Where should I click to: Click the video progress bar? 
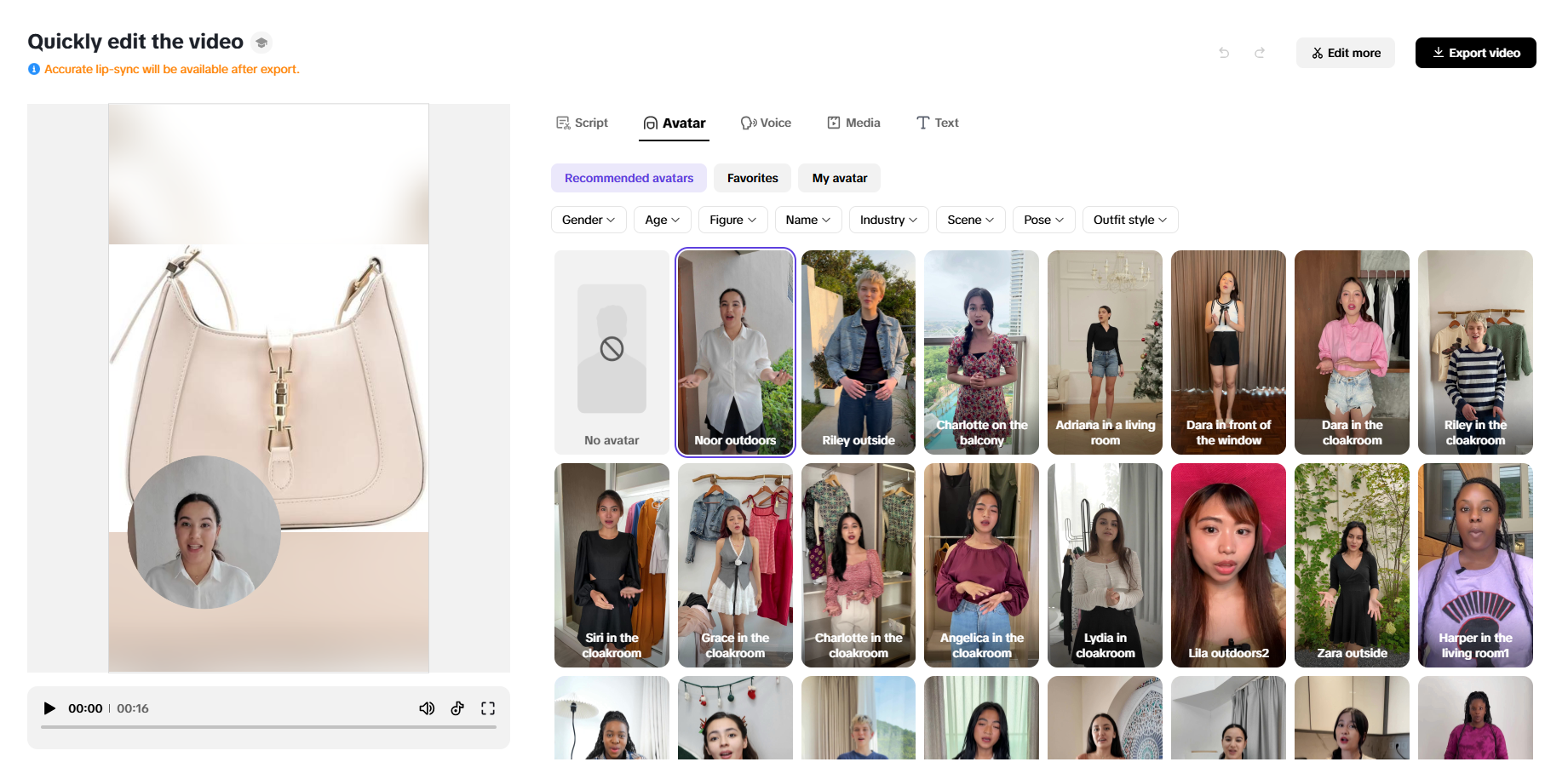pos(268,727)
